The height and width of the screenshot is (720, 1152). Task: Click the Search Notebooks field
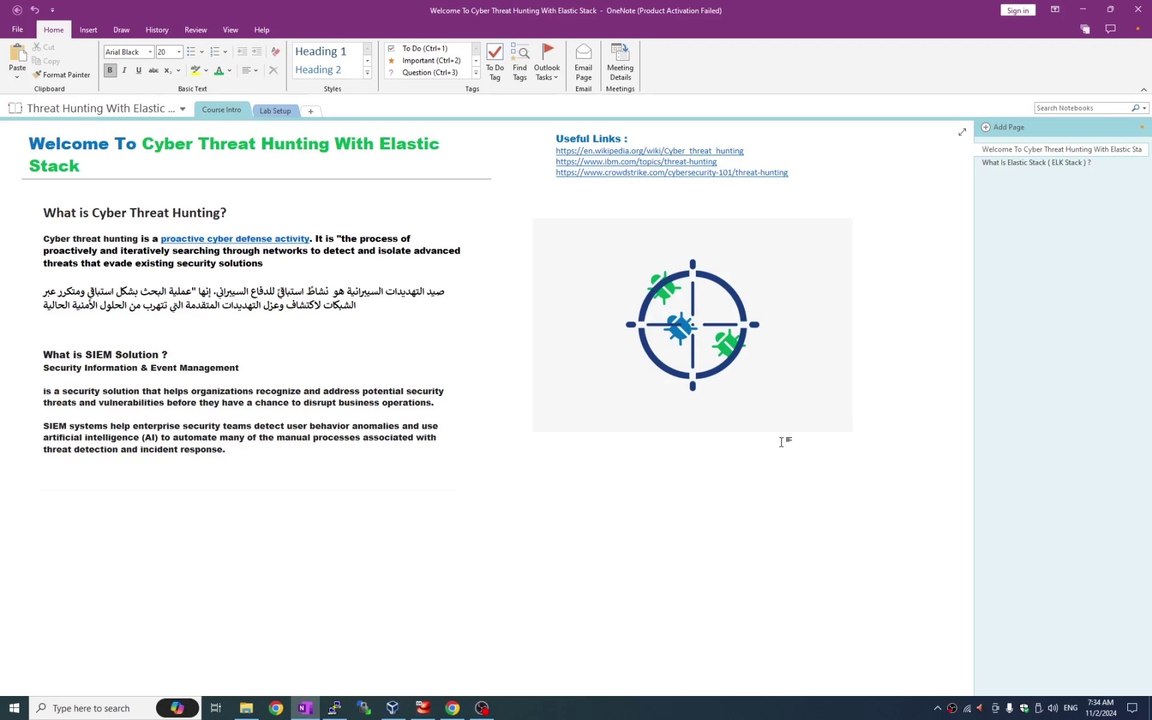pyautogui.click(x=1083, y=108)
